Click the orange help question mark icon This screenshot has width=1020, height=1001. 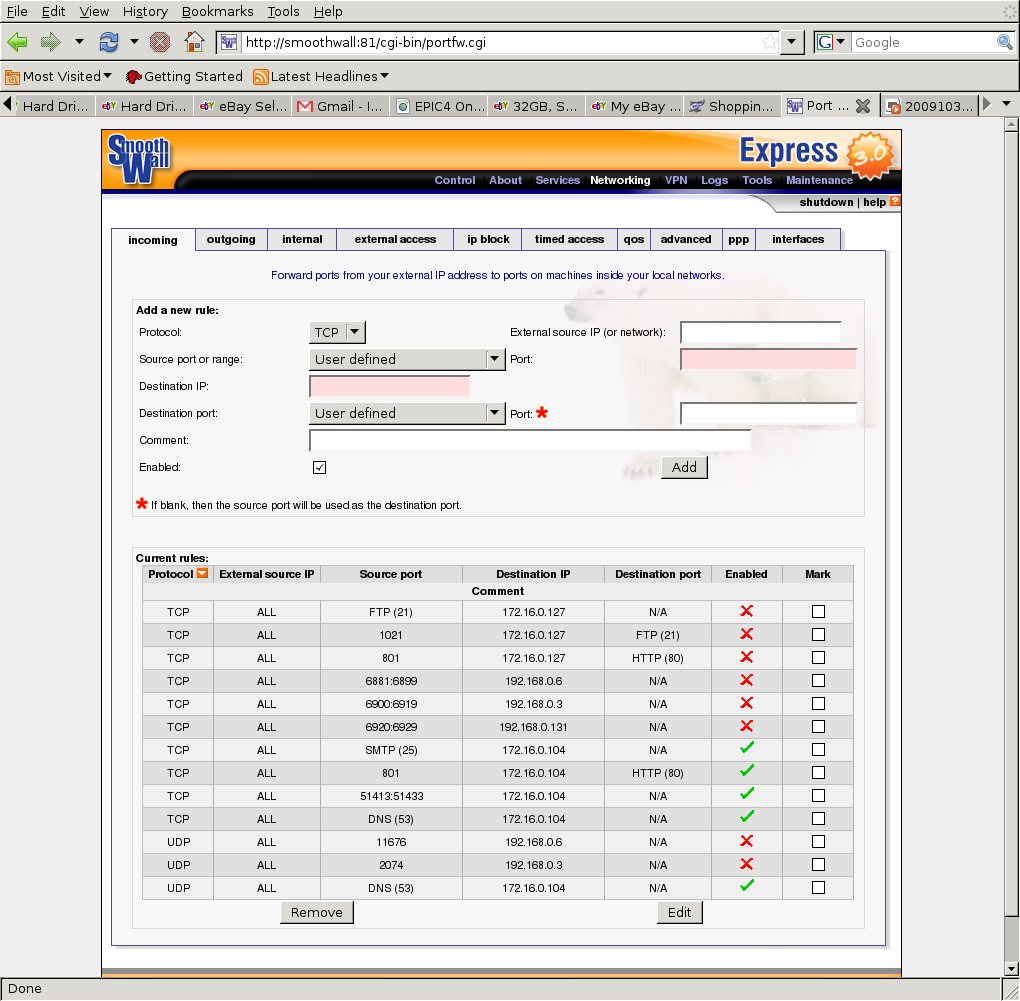[895, 202]
